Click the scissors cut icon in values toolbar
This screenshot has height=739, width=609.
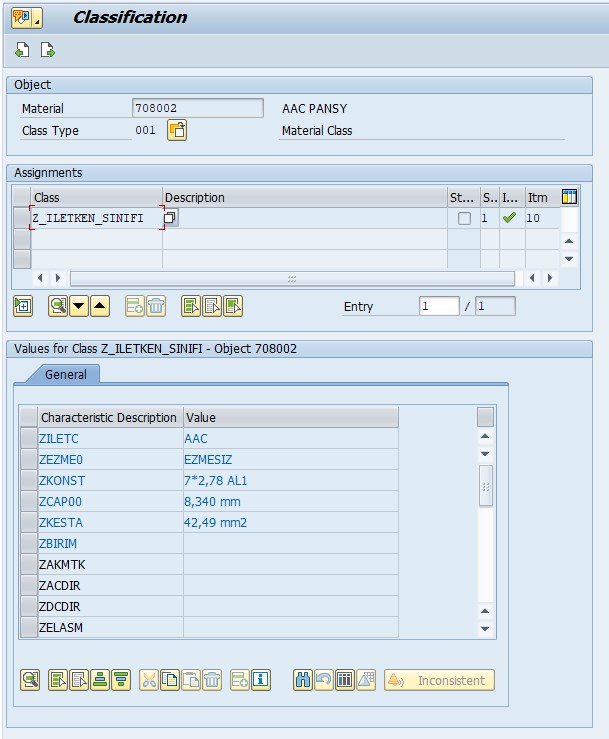coord(149,680)
